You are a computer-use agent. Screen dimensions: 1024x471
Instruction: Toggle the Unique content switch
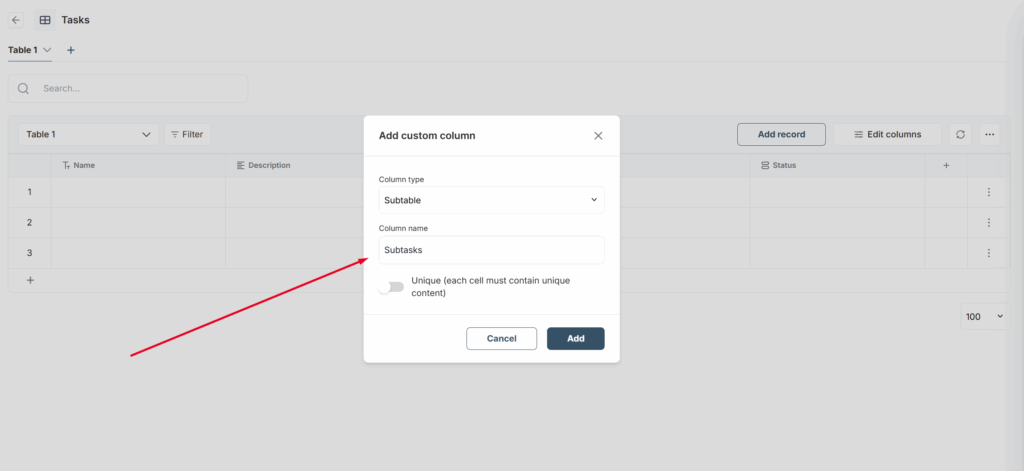click(x=391, y=287)
